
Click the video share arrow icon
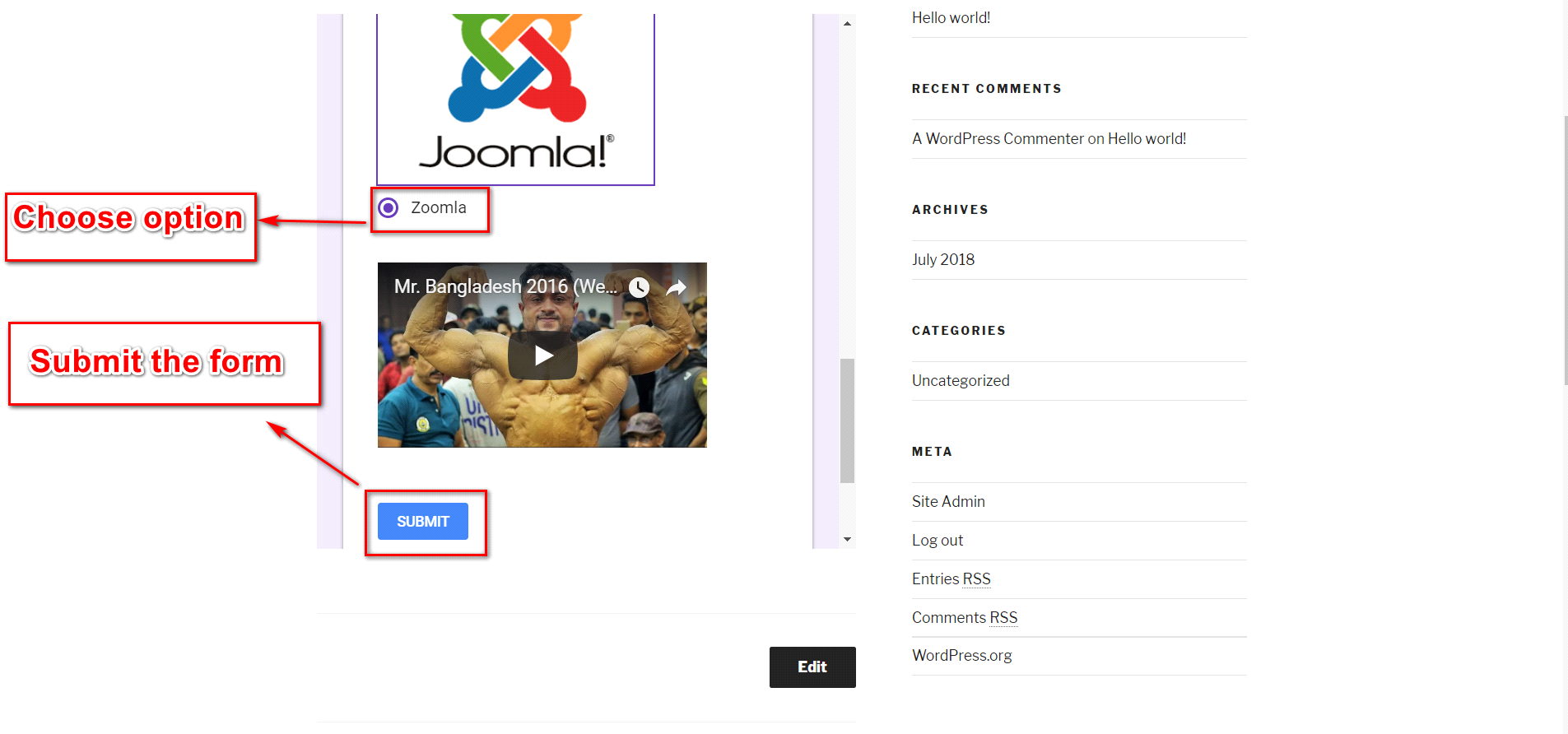(677, 287)
